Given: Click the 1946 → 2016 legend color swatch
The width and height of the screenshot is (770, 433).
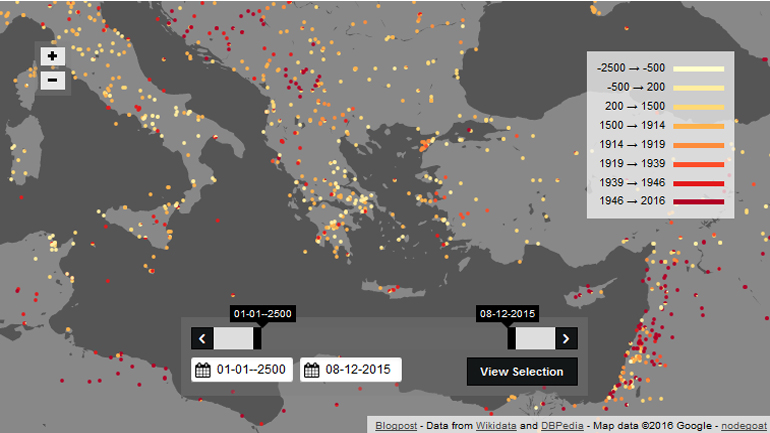Looking at the screenshot, I should tap(698, 202).
